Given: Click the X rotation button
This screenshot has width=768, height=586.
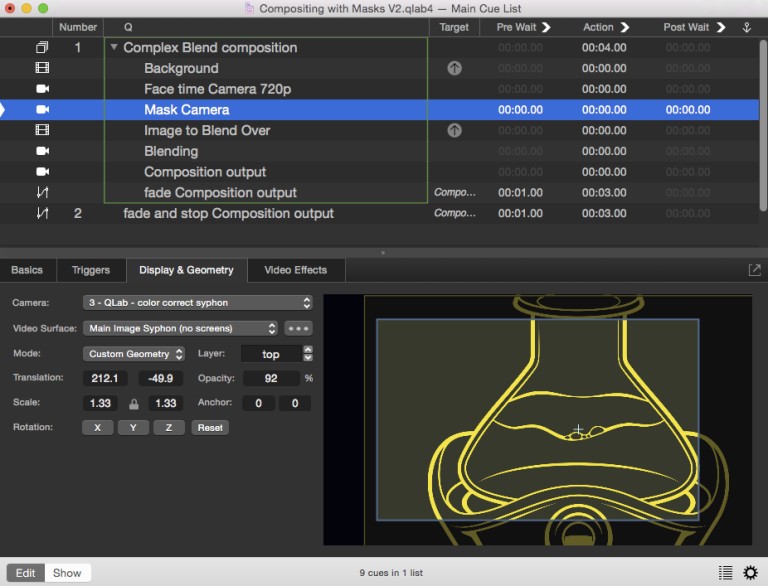Looking at the screenshot, I should coord(97,427).
